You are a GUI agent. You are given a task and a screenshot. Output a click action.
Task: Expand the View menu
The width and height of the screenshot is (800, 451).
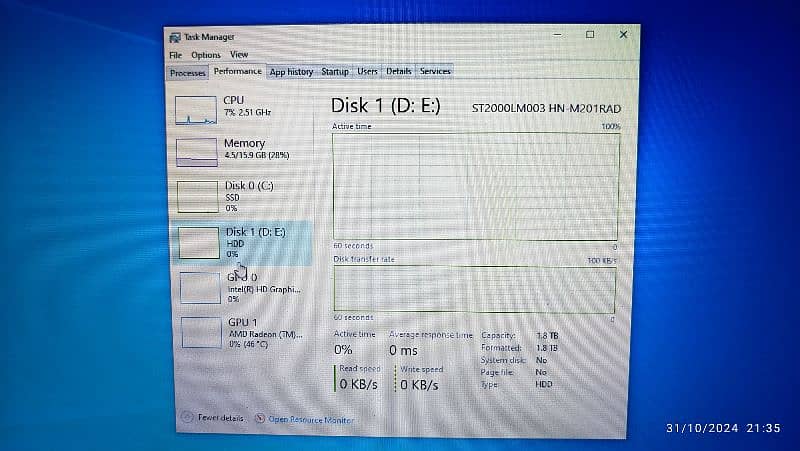(x=239, y=55)
